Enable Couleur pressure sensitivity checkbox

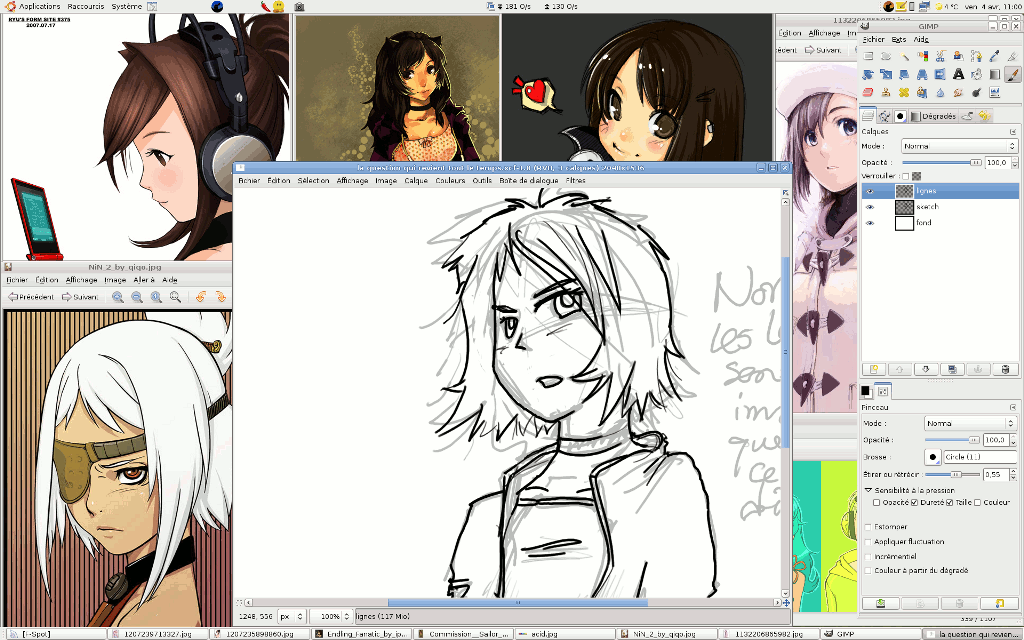coord(977,502)
